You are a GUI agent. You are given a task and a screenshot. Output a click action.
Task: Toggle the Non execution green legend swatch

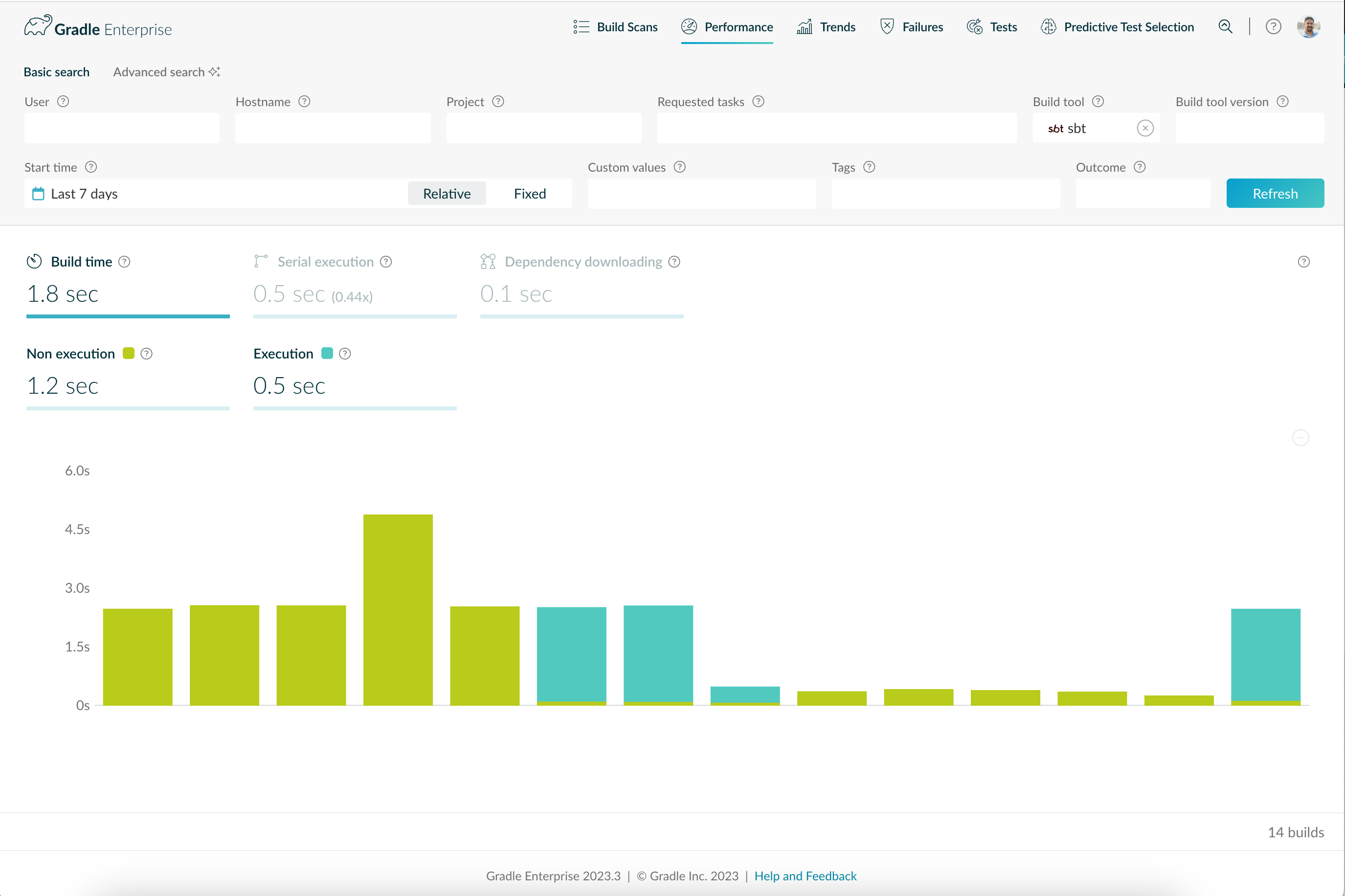point(129,354)
